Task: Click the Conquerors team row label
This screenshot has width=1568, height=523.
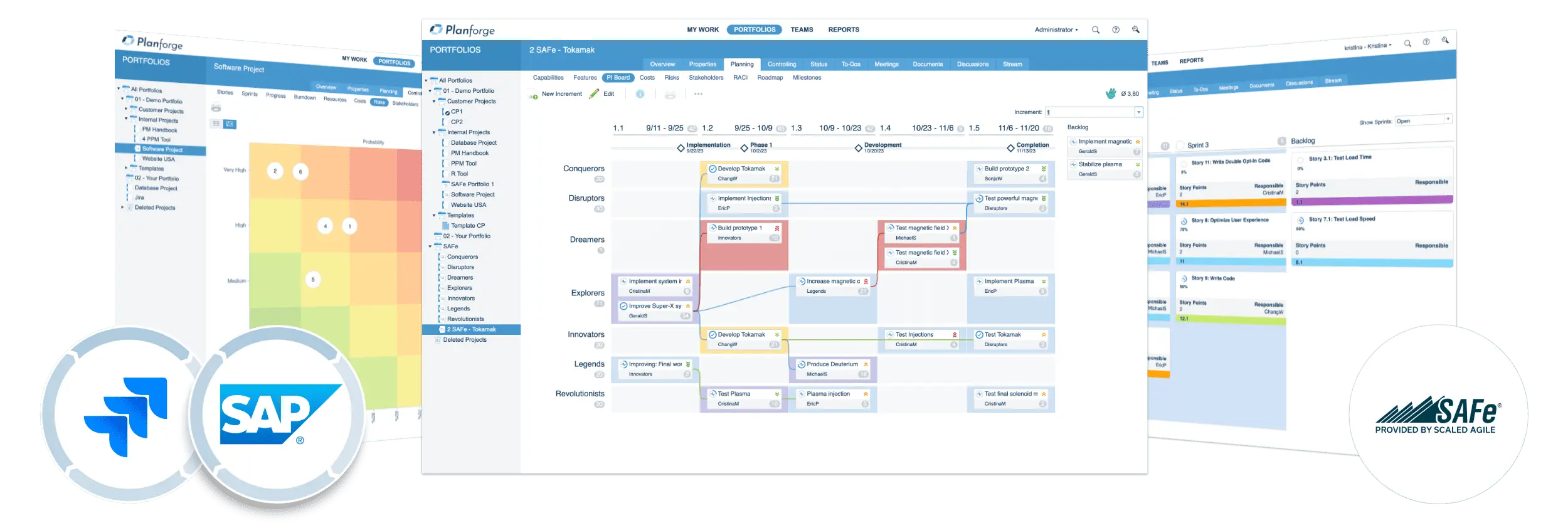Action: tap(583, 169)
